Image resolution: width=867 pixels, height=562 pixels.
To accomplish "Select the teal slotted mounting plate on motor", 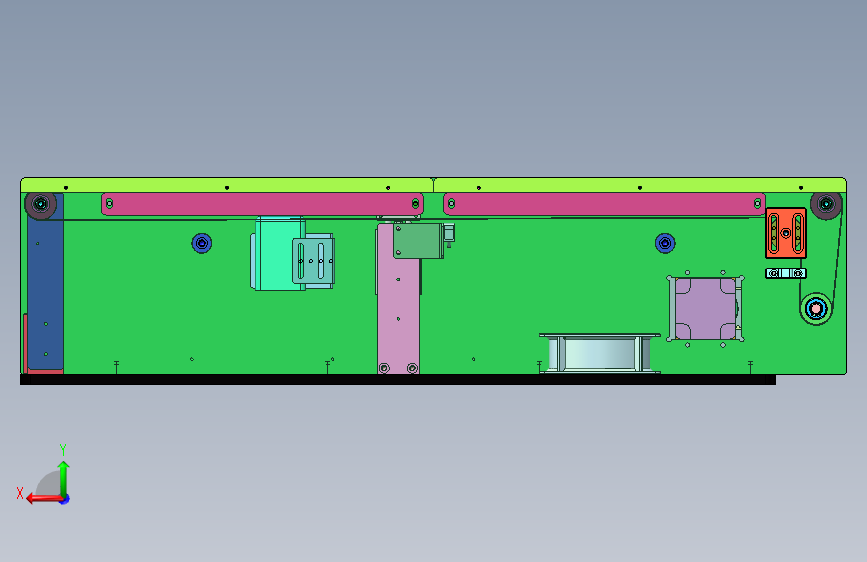I will pyautogui.click(x=314, y=261).
